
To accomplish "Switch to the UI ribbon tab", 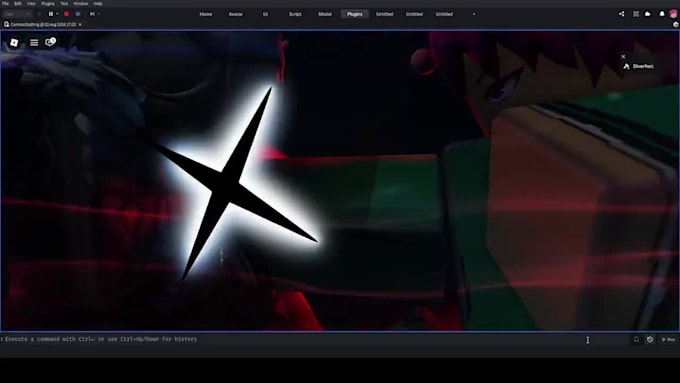I will [x=265, y=14].
